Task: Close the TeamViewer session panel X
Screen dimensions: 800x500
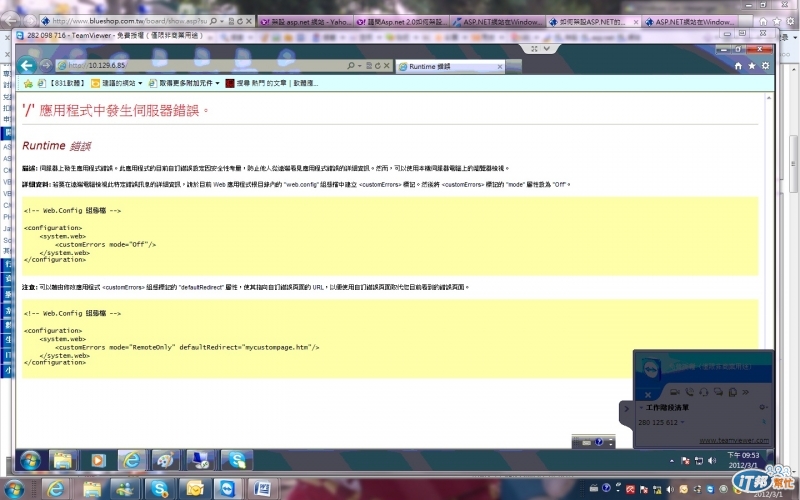Action: (648, 395)
